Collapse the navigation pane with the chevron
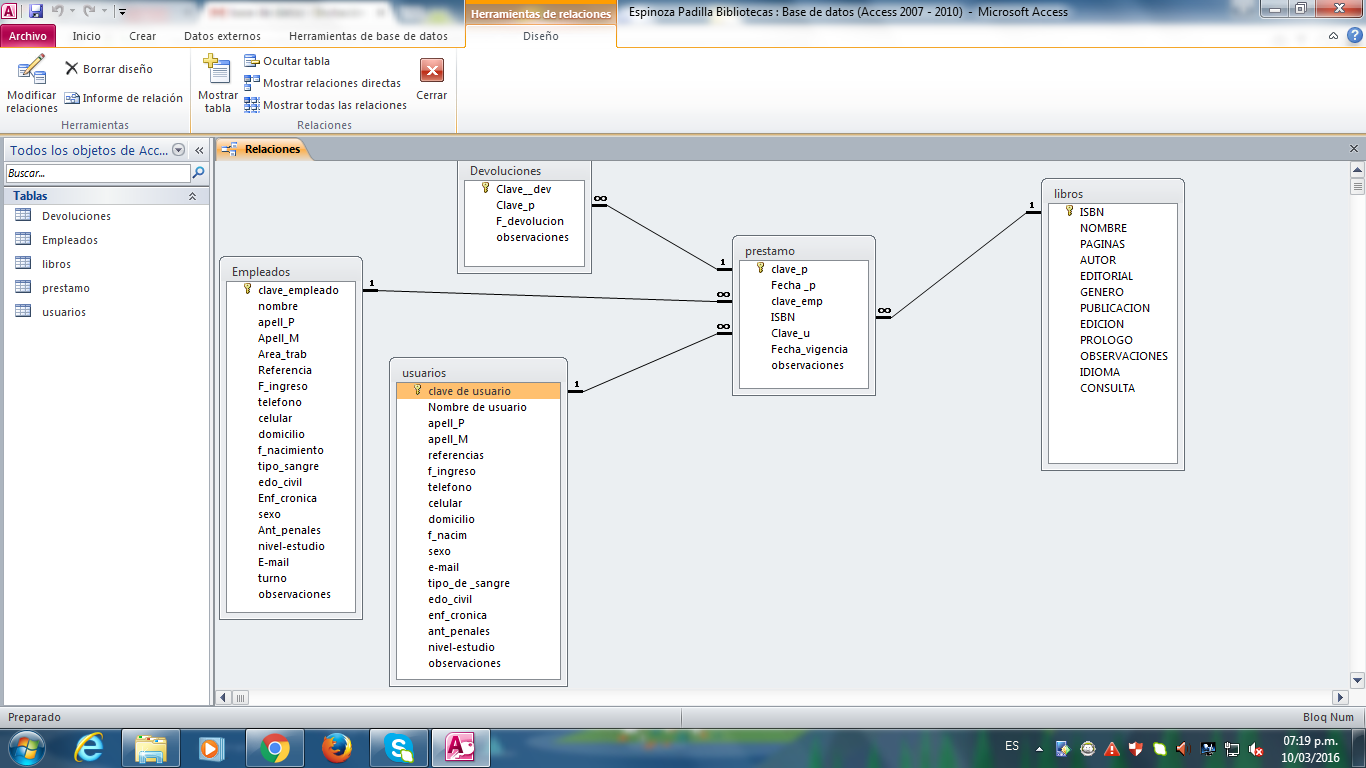This screenshot has width=1366, height=768. tap(199, 150)
